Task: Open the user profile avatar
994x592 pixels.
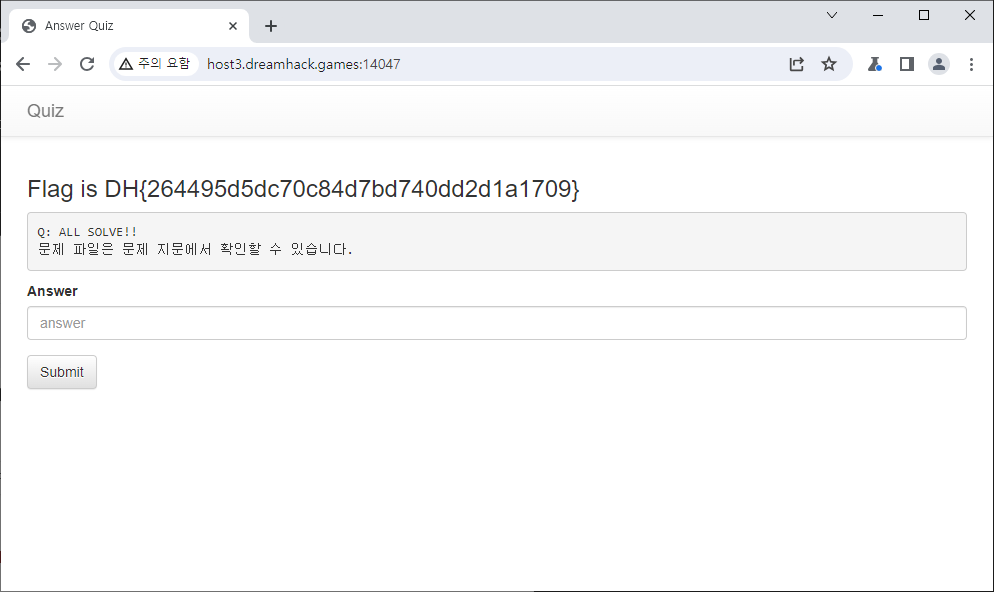Action: tap(939, 64)
